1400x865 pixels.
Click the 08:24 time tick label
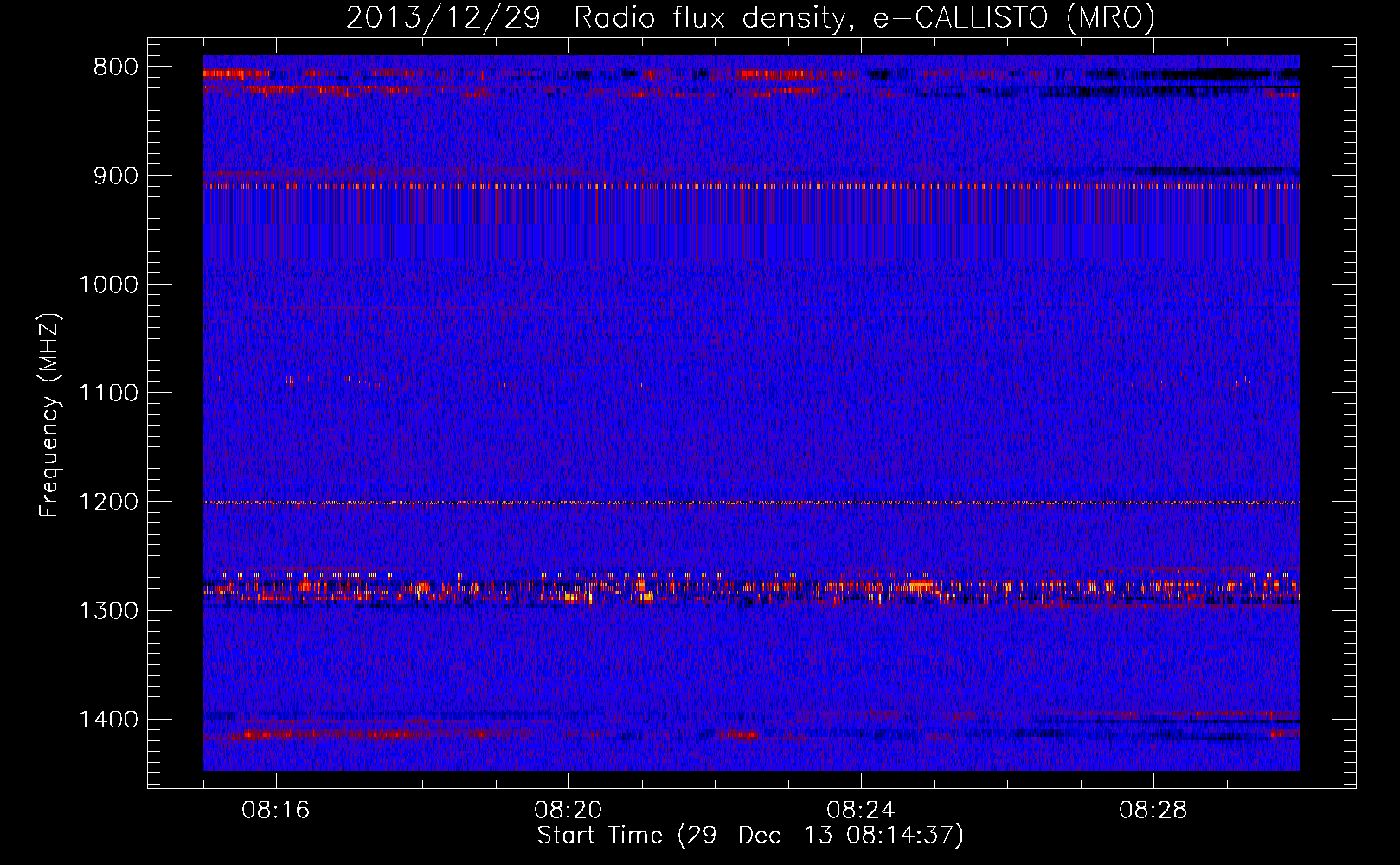click(x=861, y=811)
